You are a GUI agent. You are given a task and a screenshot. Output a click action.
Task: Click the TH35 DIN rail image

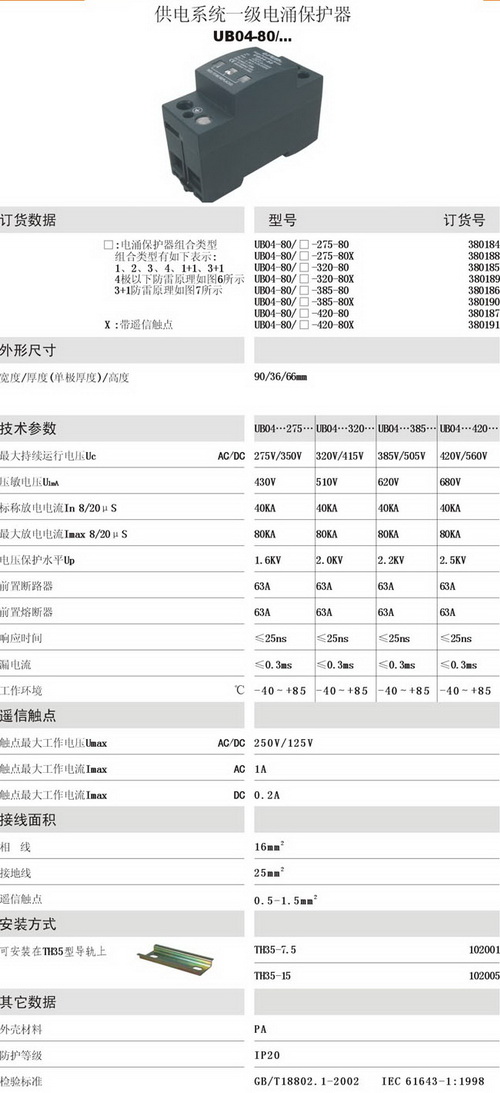(x=176, y=958)
